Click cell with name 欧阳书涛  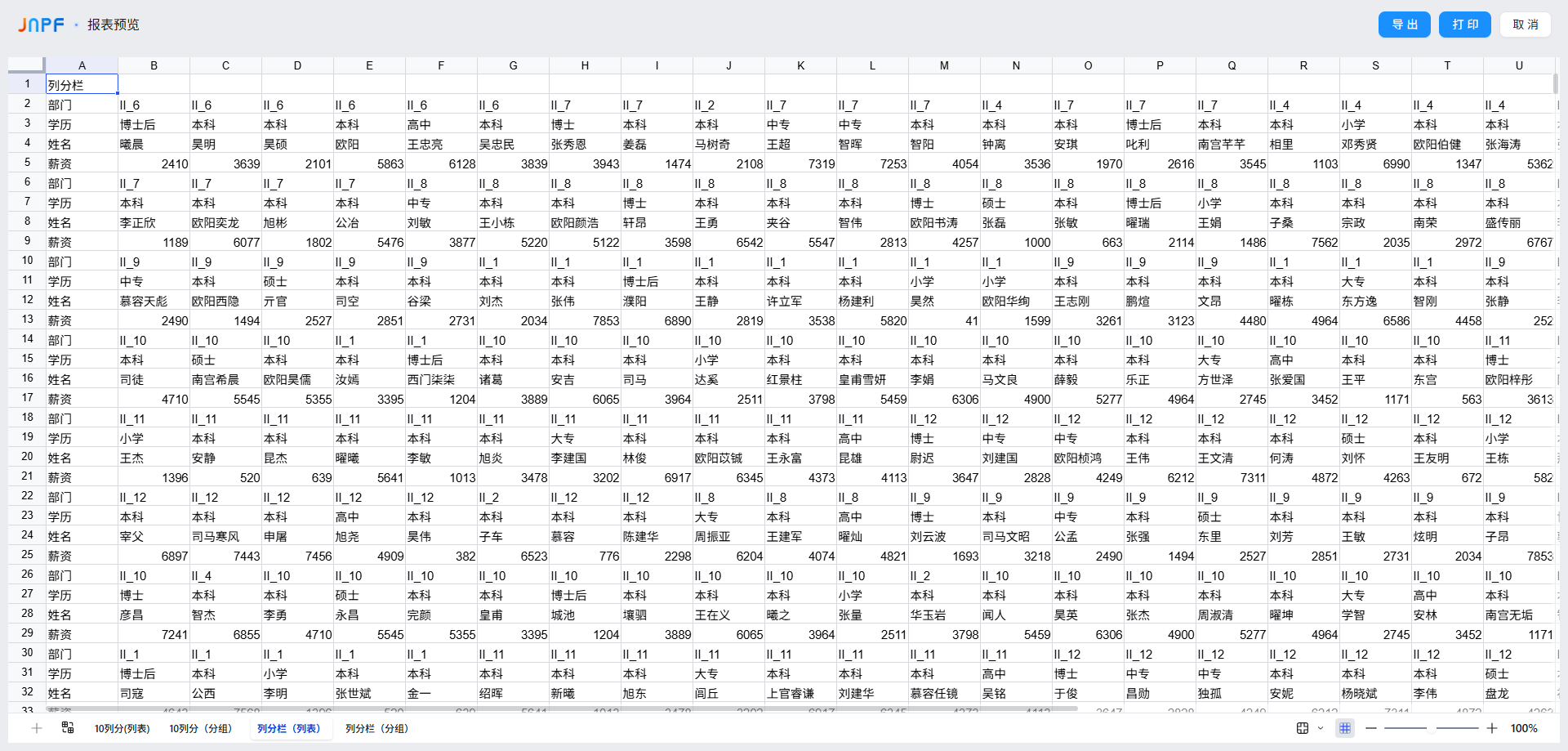(x=944, y=222)
